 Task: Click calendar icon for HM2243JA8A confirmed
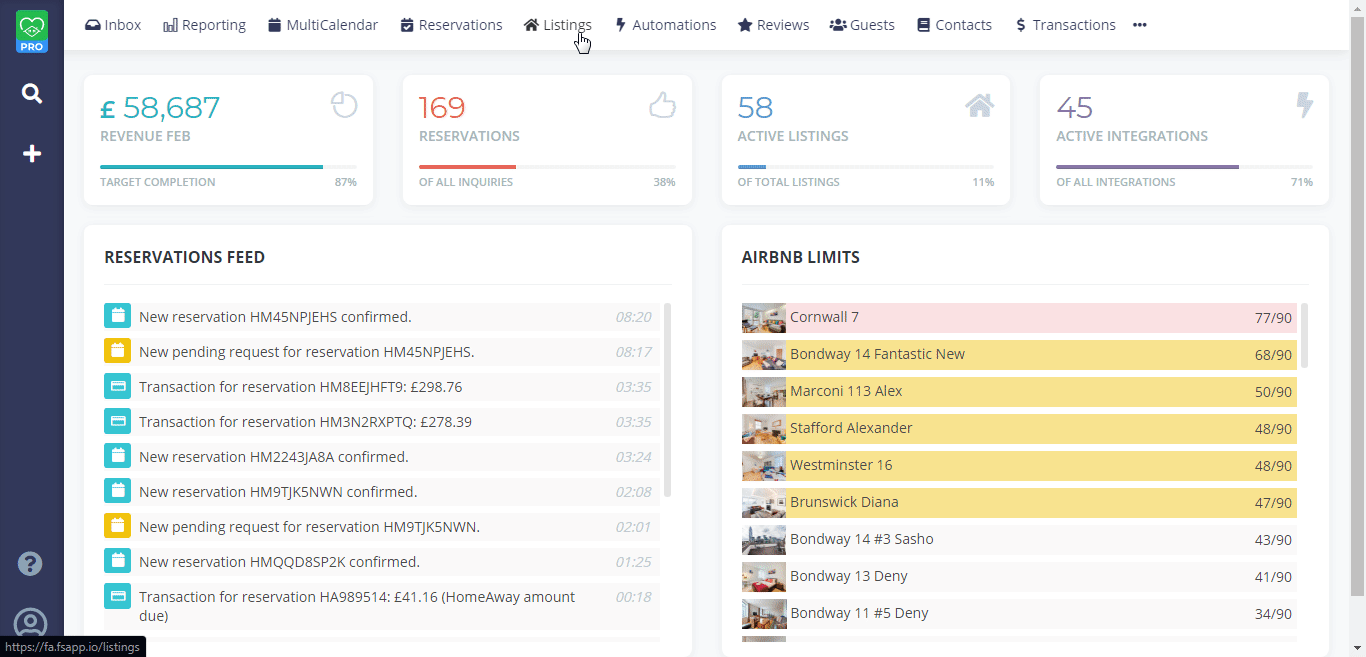117,456
